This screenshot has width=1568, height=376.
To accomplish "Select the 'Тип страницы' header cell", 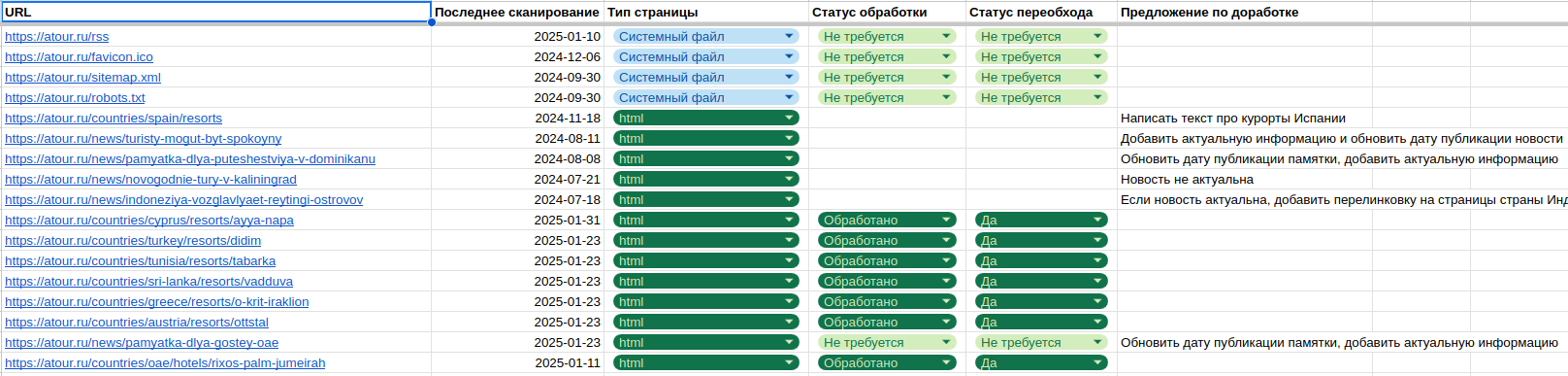I will coord(705,12).
